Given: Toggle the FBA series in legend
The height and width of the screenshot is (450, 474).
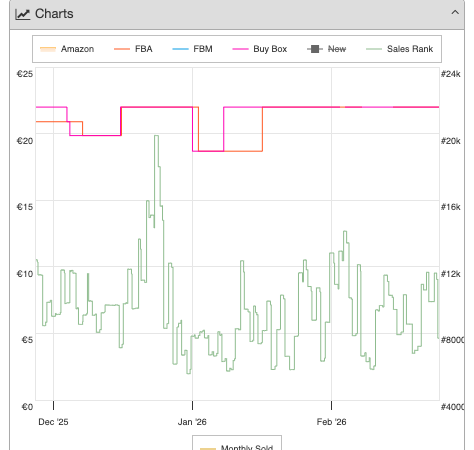Looking at the screenshot, I should pos(133,49).
